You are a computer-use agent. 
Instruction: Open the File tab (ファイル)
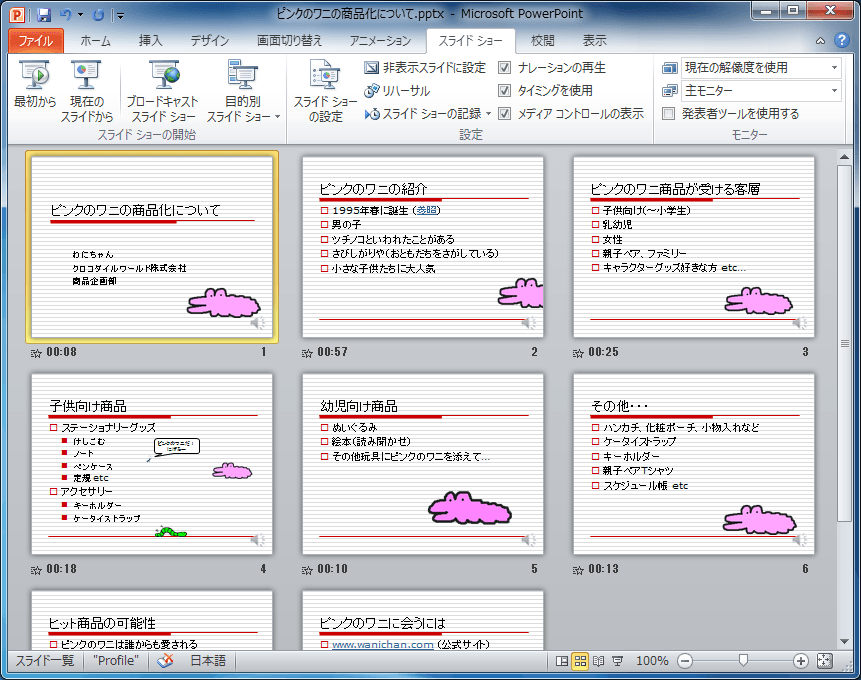click(36, 41)
